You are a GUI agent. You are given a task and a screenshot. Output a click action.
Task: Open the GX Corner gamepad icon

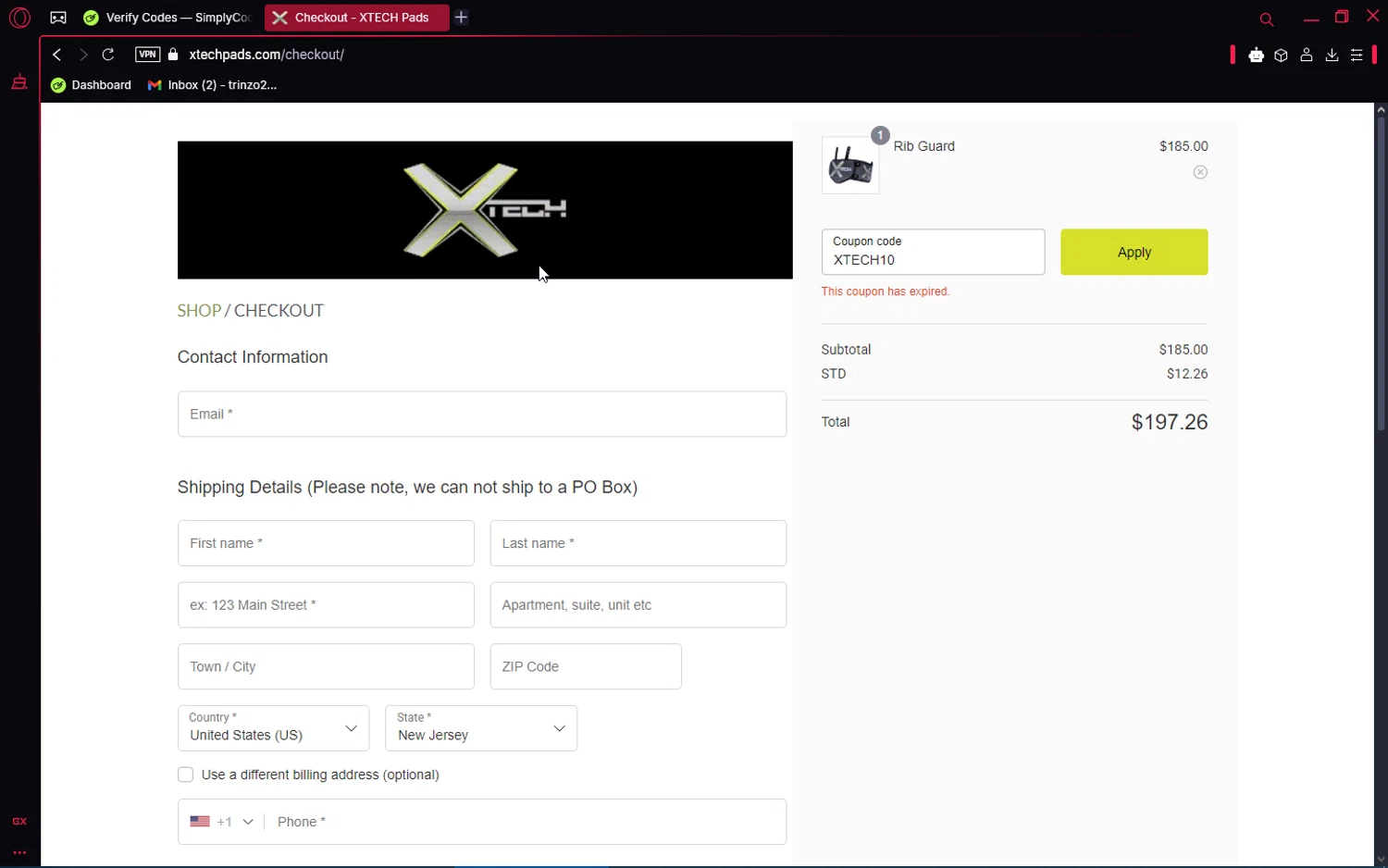coord(58,18)
